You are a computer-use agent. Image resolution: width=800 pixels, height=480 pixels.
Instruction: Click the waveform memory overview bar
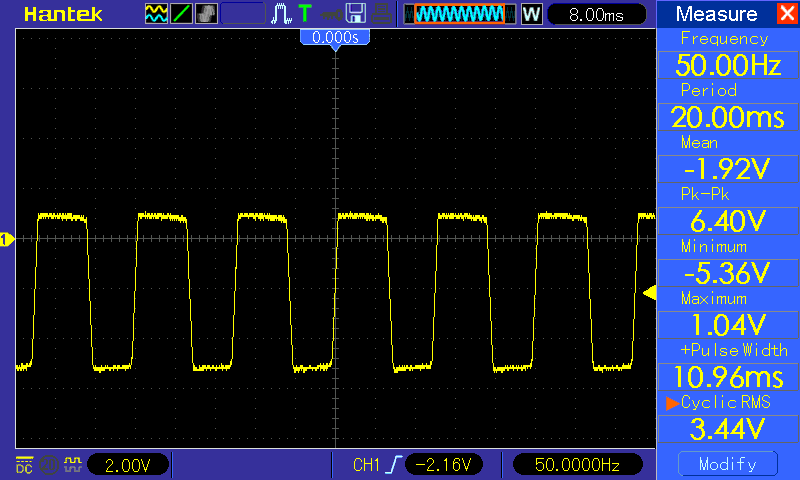[460, 14]
